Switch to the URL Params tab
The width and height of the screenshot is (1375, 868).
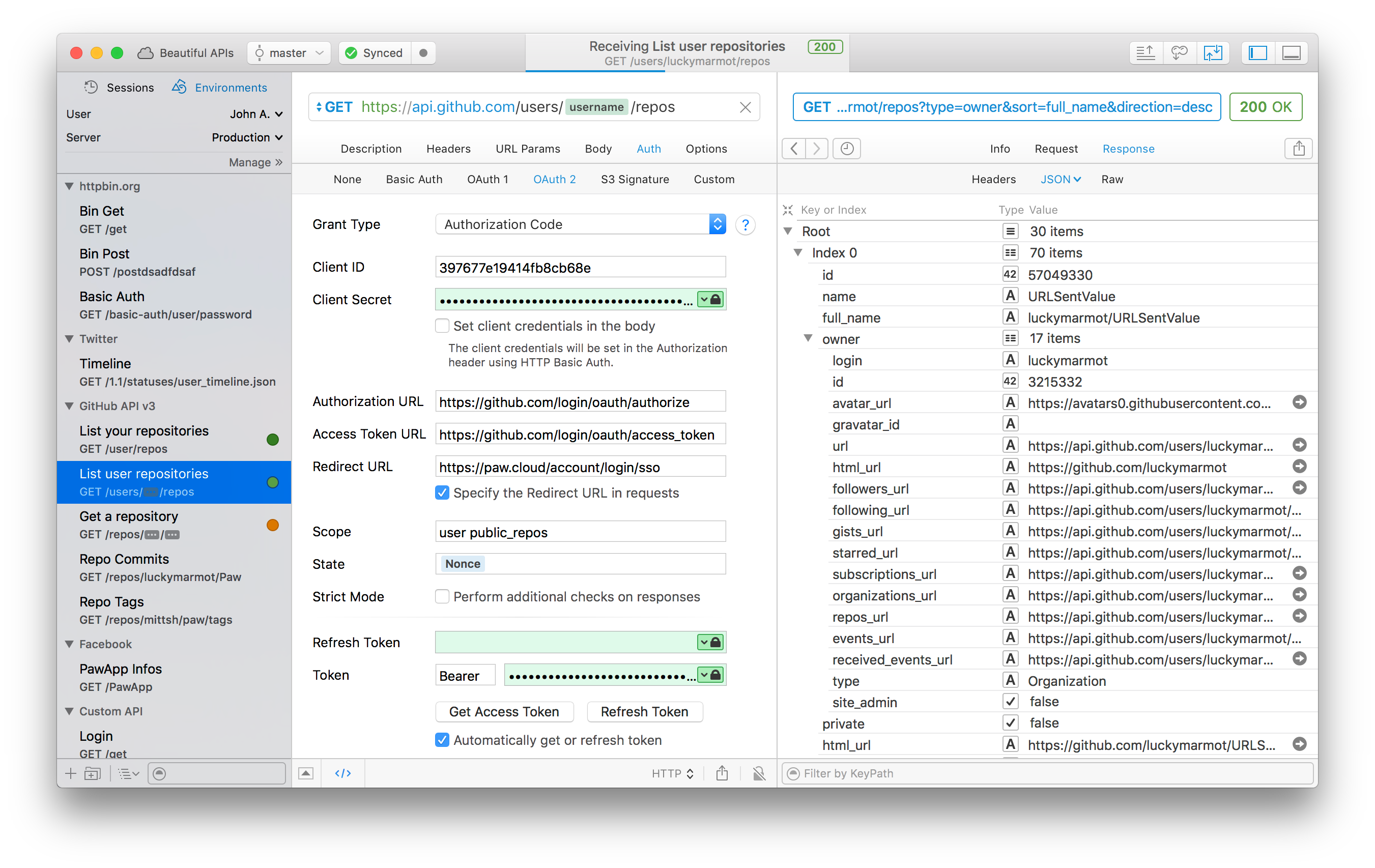tap(527, 149)
